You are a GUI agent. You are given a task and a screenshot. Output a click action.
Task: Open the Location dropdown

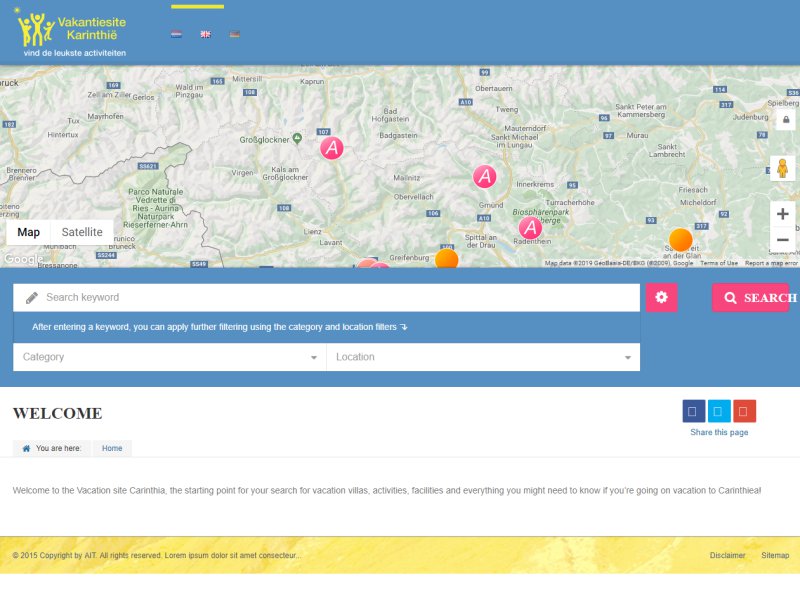click(483, 357)
